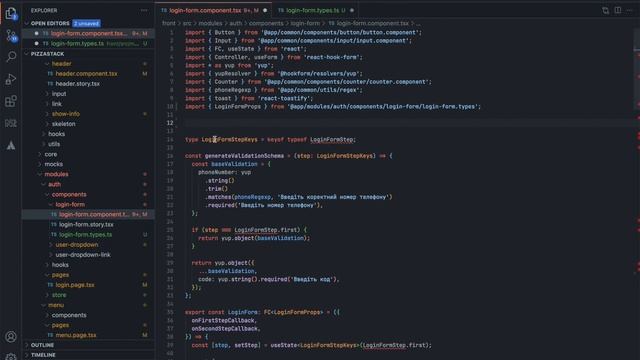640x360 pixels.
Task: Click the split editor icon
Action: pos(618,10)
